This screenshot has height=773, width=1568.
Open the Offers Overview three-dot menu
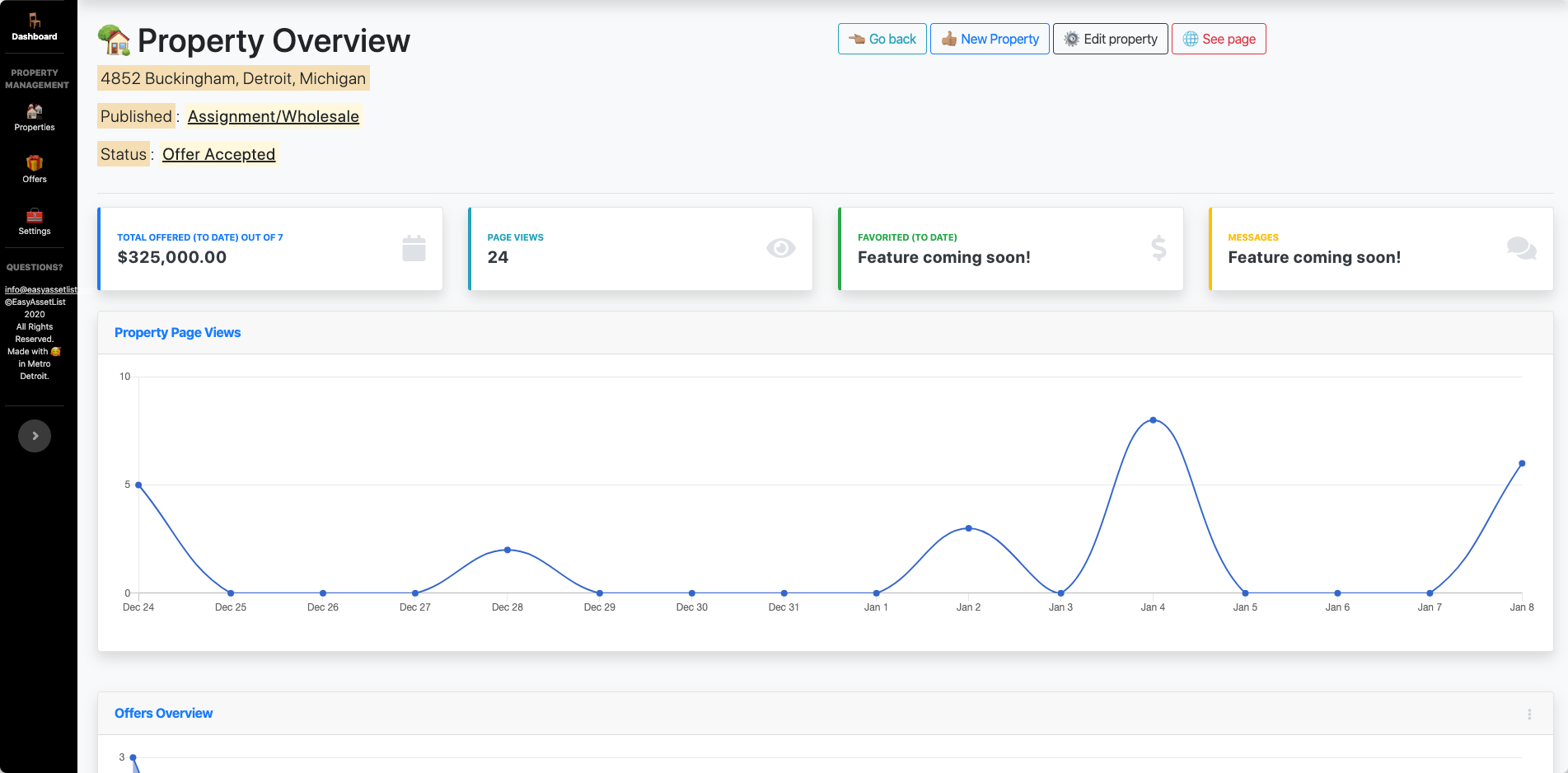pyautogui.click(x=1529, y=714)
